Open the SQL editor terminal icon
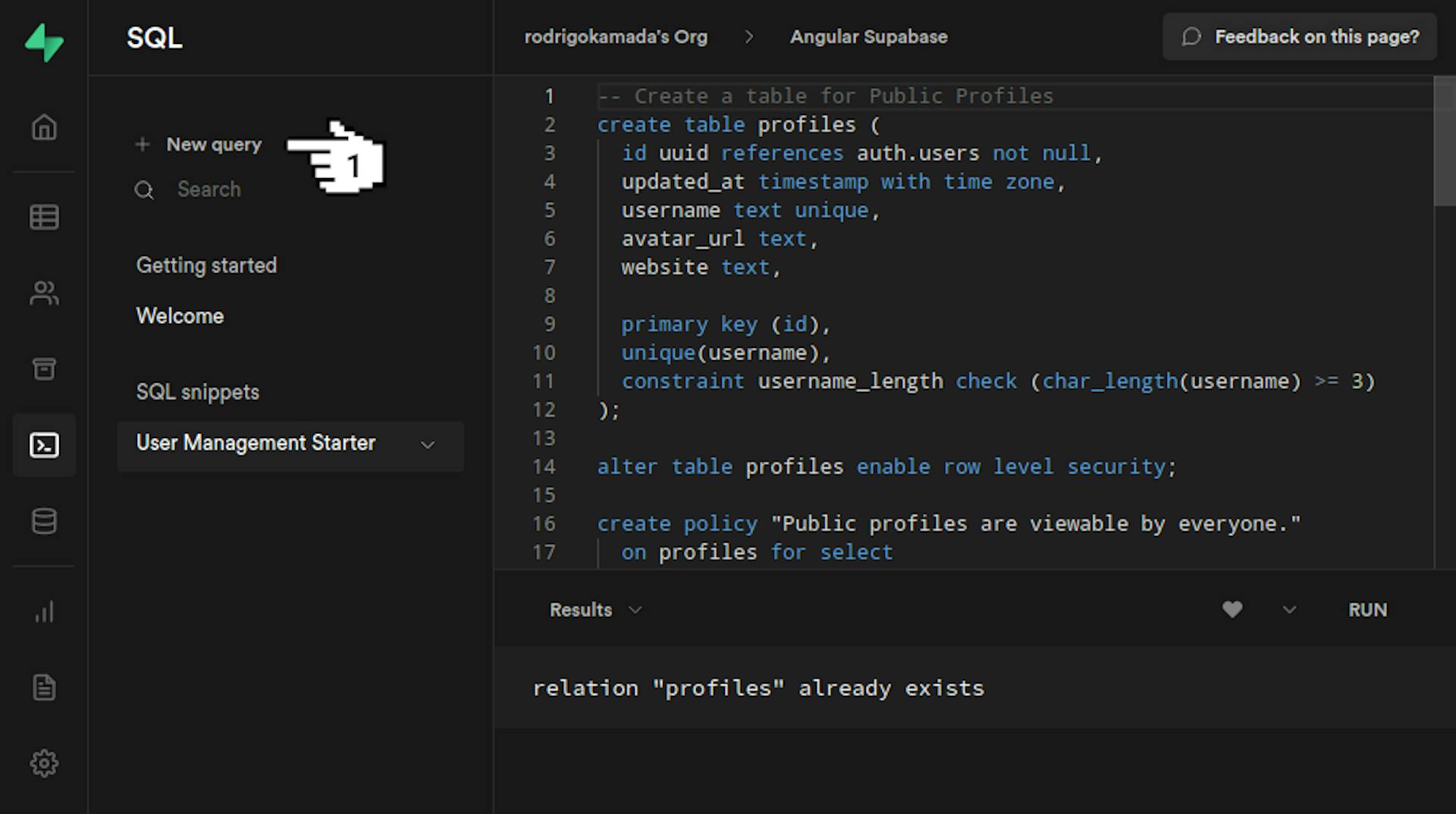Viewport: 1456px width, 814px height. click(x=44, y=445)
